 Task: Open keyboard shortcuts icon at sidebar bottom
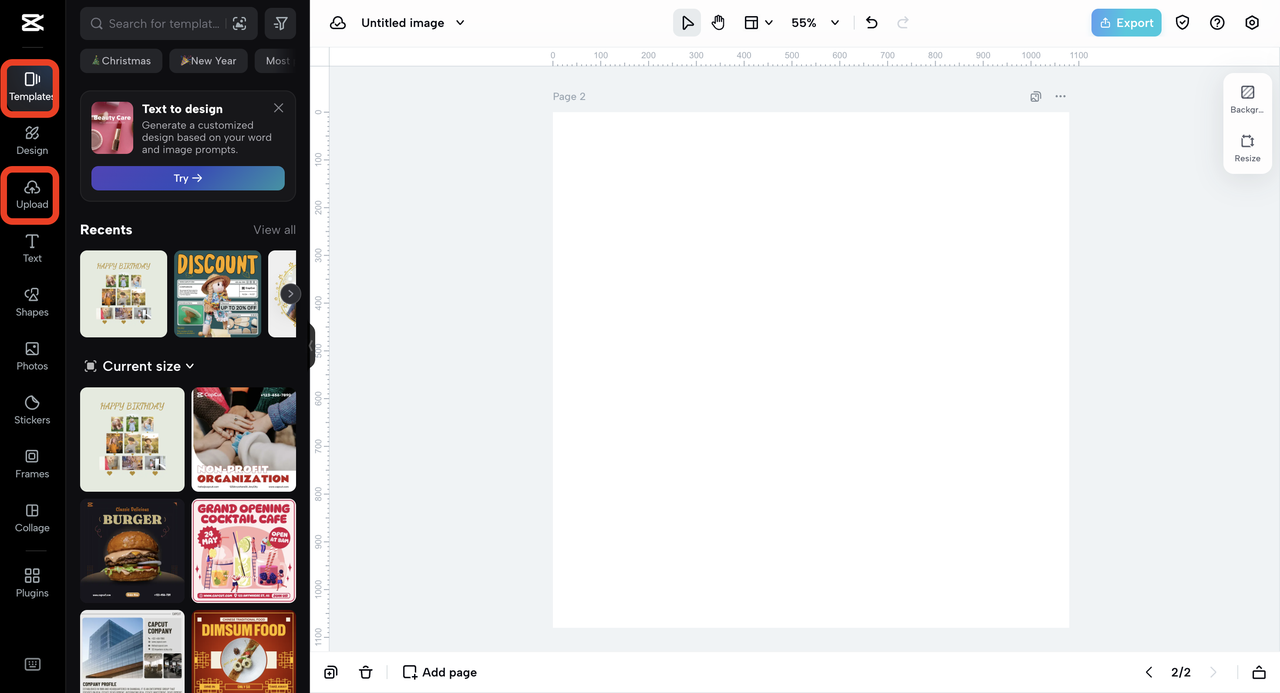32,664
